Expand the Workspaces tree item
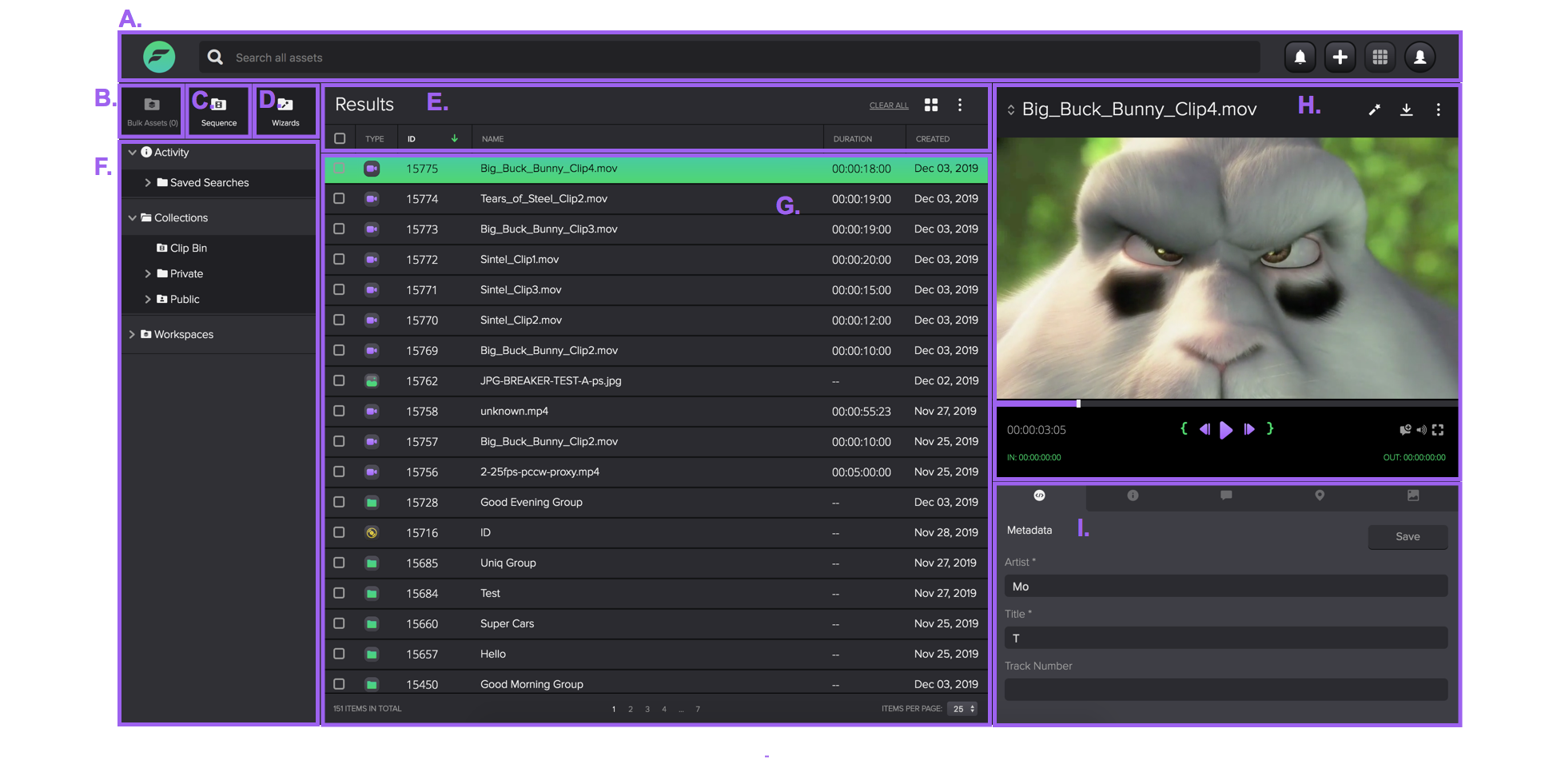The image size is (1557, 784). pyautogui.click(x=133, y=334)
